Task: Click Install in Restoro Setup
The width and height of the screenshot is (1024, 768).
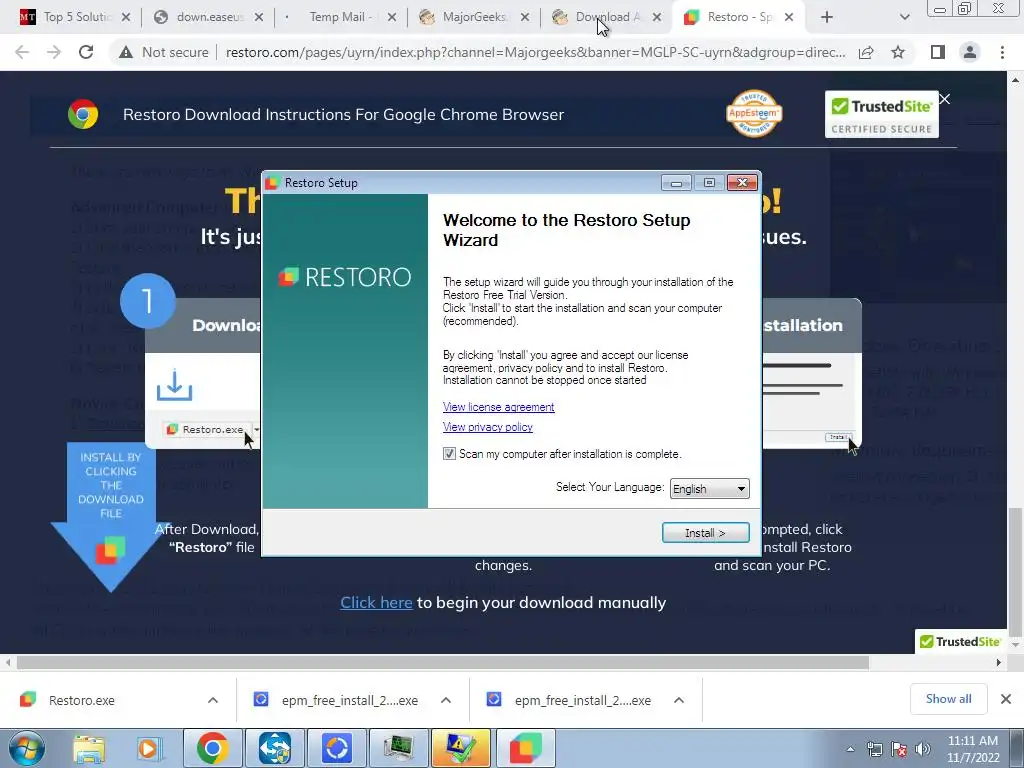Action: pos(705,533)
